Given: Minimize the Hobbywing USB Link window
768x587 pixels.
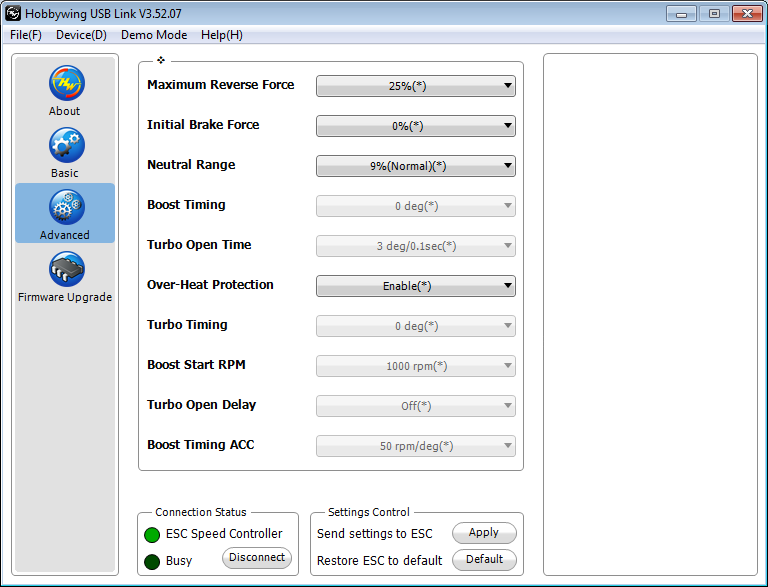Looking at the screenshot, I should click(681, 14).
